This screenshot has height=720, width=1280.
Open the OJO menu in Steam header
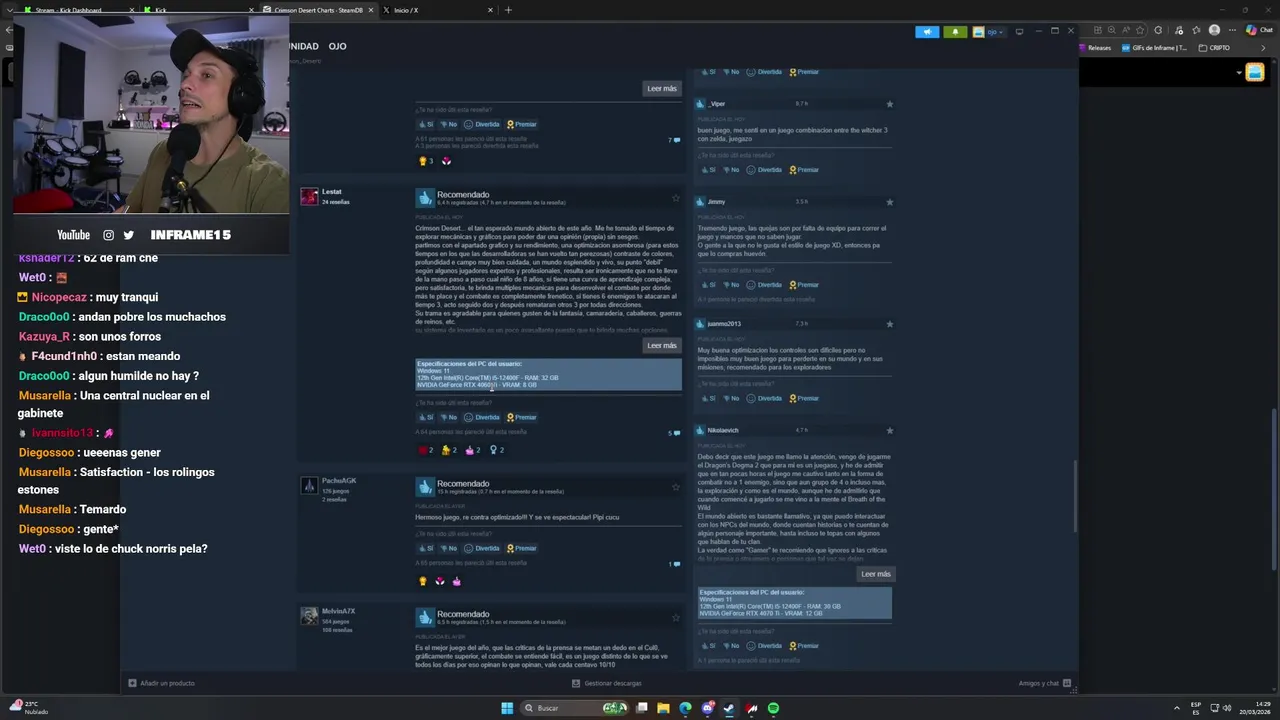(x=337, y=46)
